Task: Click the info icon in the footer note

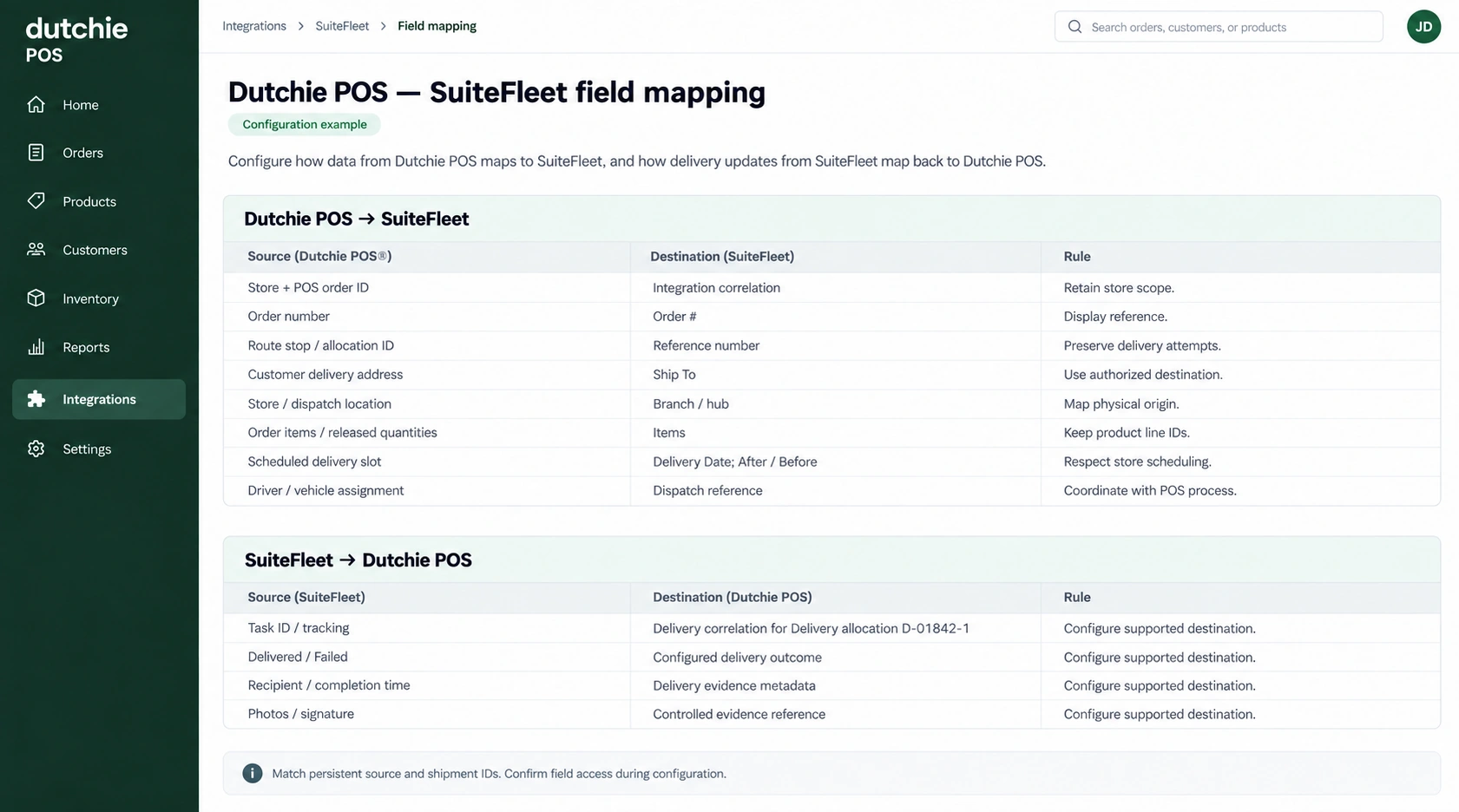Action: 253,773
